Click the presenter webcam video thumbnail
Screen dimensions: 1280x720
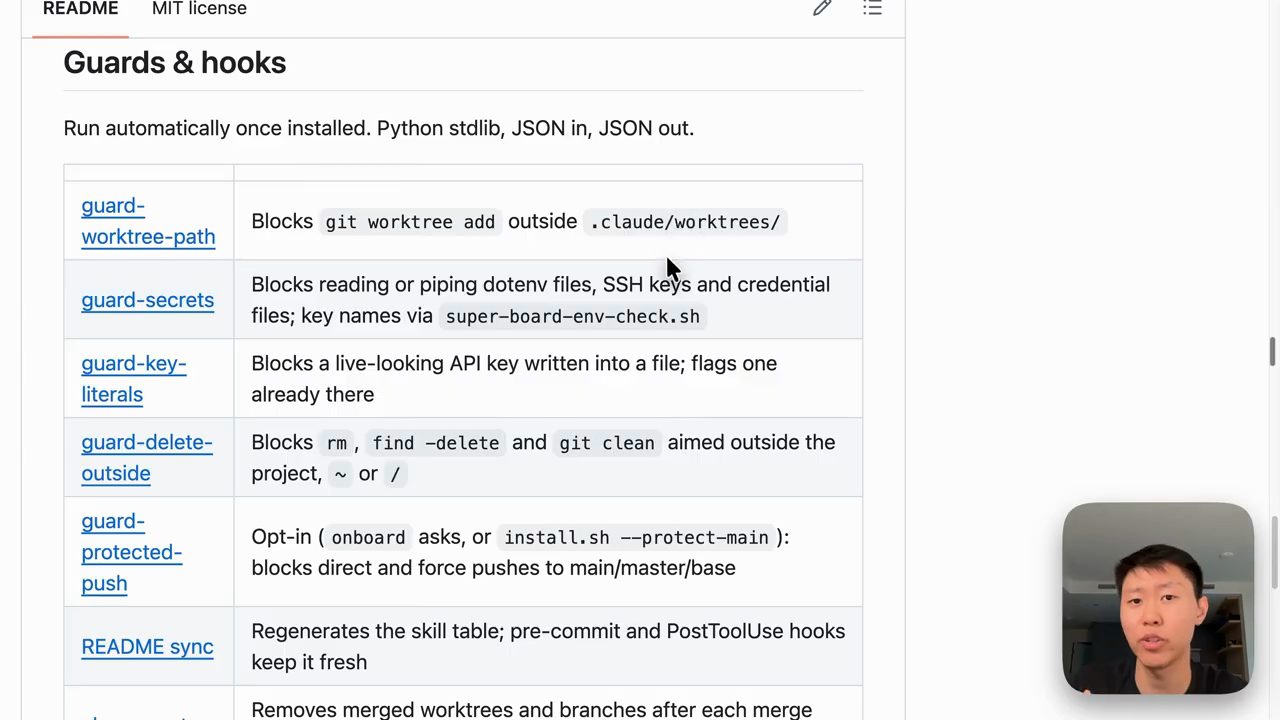pos(1158,598)
